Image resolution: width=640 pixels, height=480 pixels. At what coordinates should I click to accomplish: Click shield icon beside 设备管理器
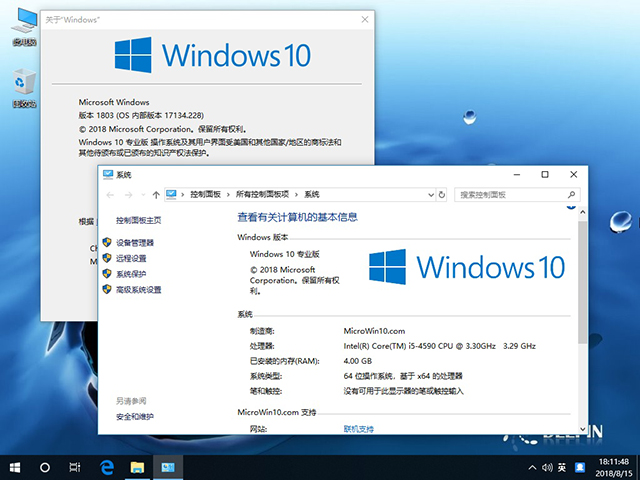click(107, 242)
